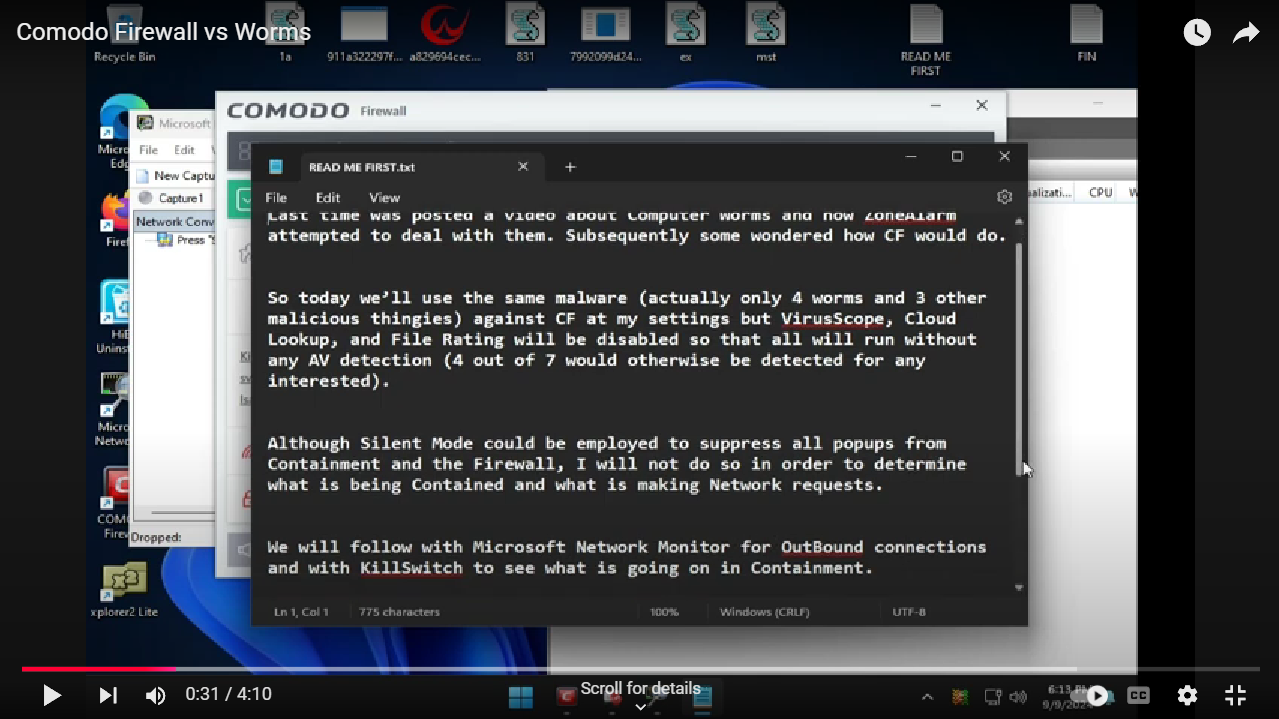This screenshot has width=1279, height=719.
Task: Open the Comodo Firewall desktop shortcut
Action: (113, 503)
